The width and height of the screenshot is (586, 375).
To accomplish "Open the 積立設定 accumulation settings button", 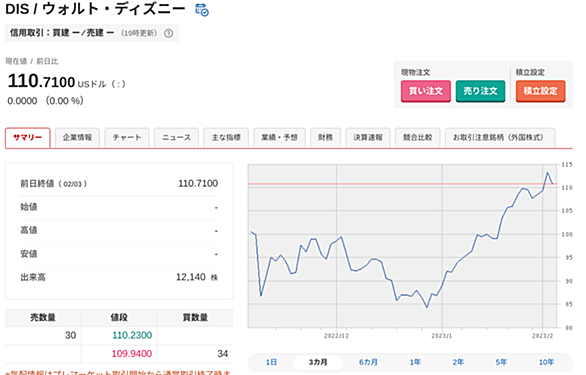I will (540, 91).
